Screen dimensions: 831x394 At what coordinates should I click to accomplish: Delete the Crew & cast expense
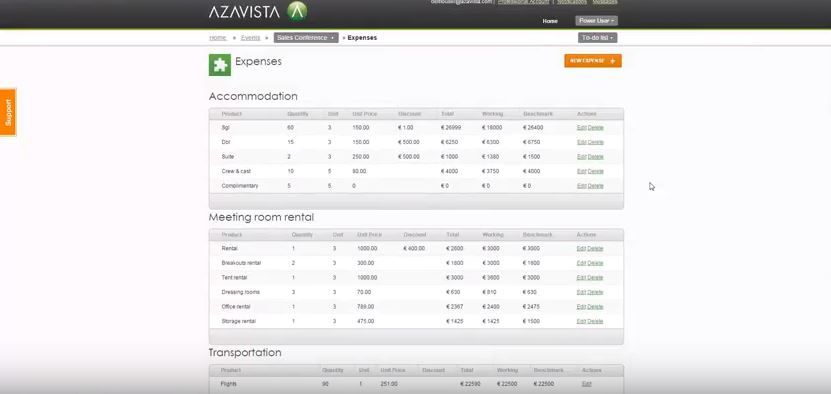point(596,171)
